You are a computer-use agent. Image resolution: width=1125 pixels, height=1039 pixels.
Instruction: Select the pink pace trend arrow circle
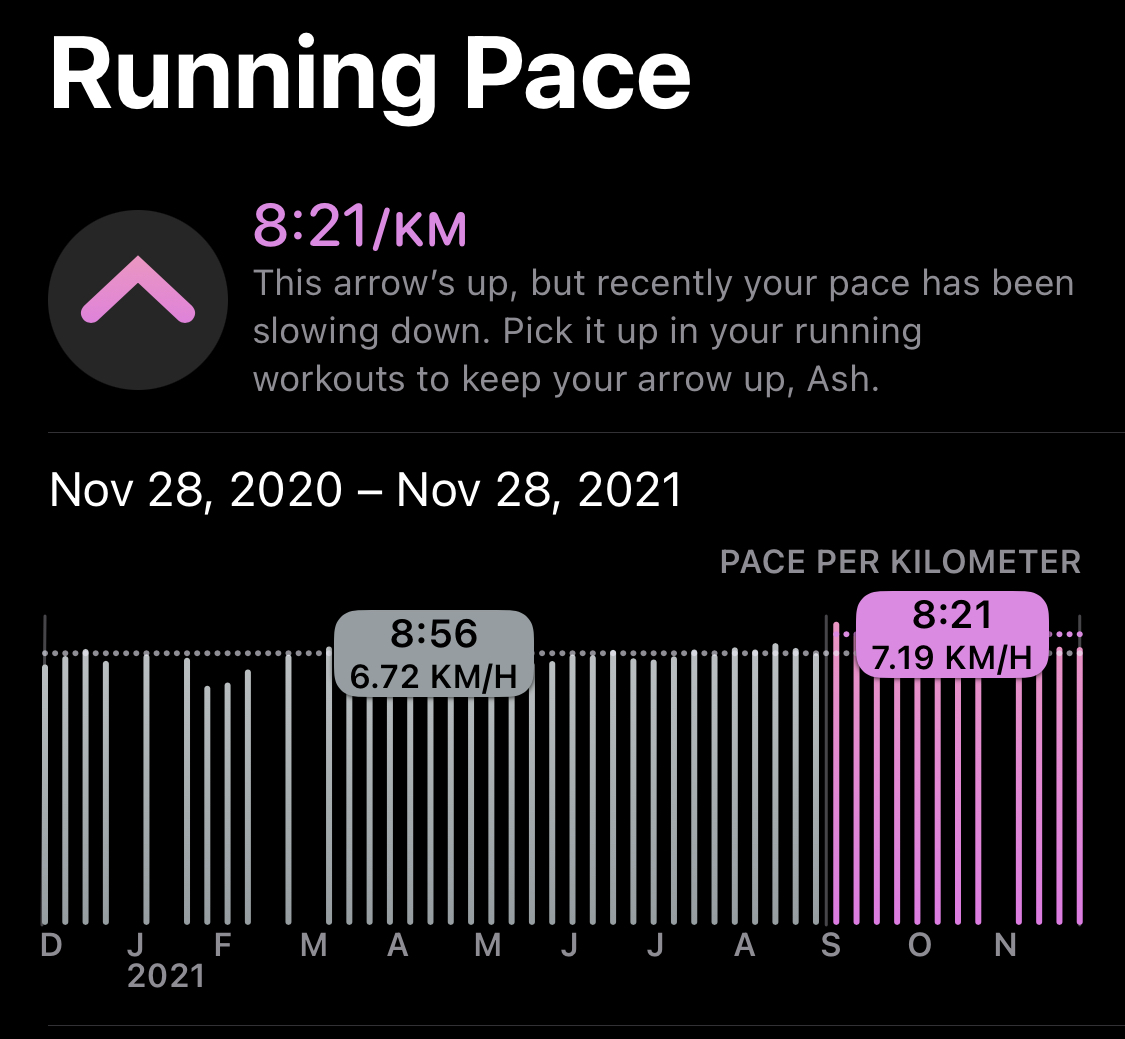[x=136, y=300]
